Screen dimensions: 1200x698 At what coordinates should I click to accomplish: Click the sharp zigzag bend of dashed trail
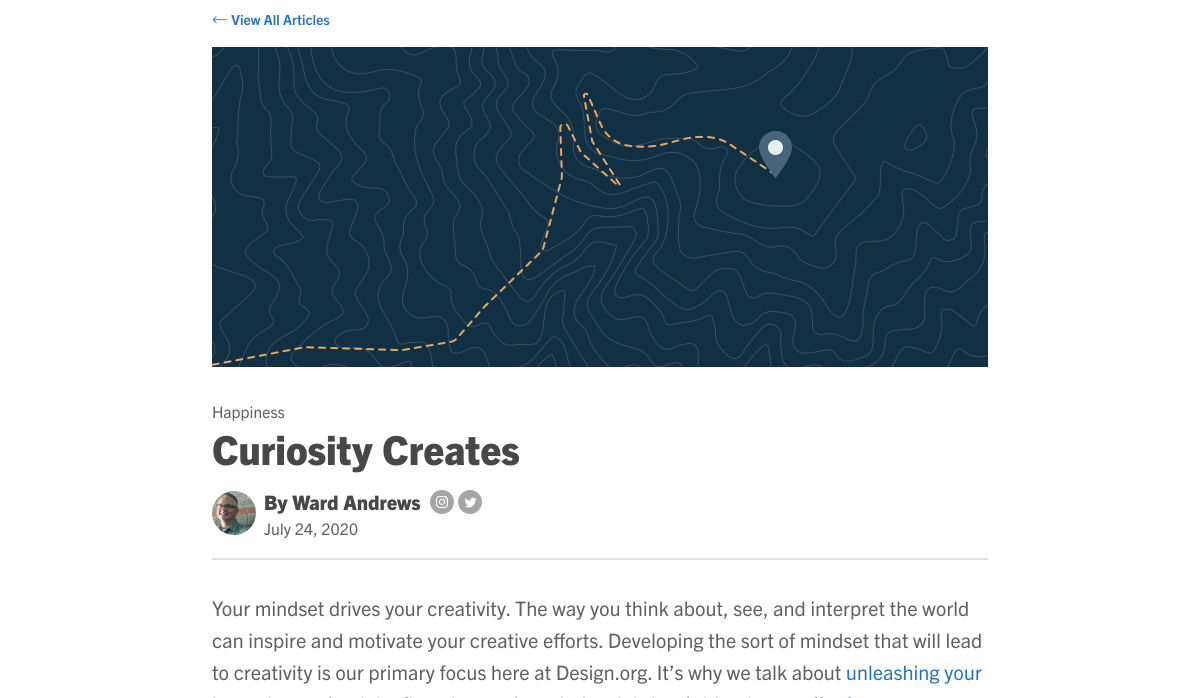pos(617,183)
